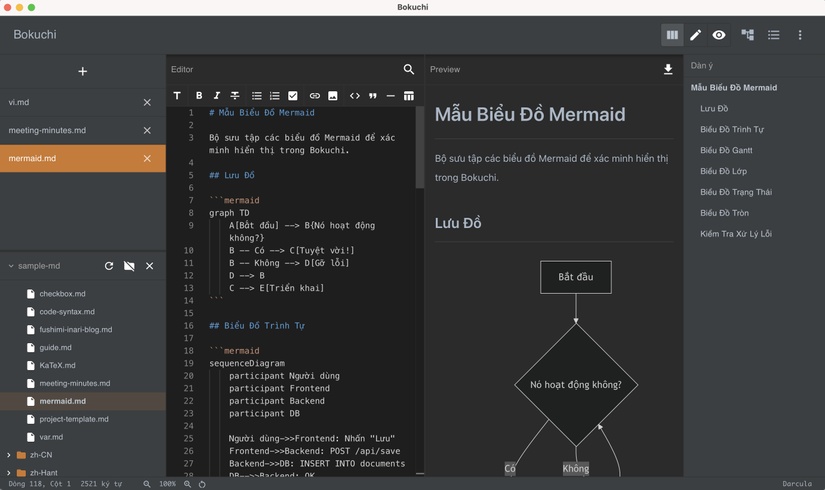The height and width of the screenshot is (490, 825).
Task: Jump to Biểu Đồ Tròn in outline
Action: [x=725, y=213]
